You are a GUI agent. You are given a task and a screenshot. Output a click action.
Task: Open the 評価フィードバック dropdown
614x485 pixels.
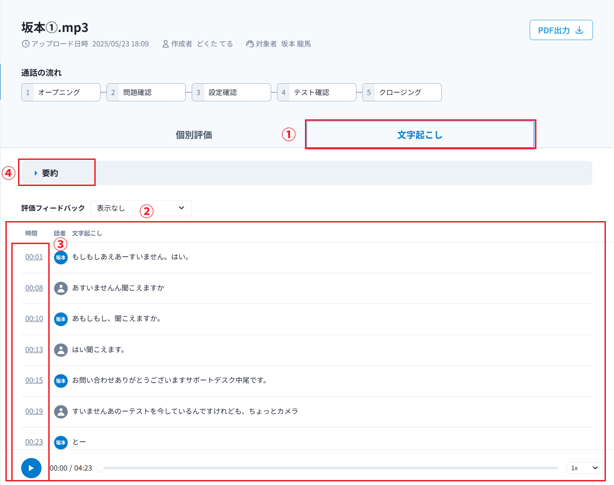[141, 208]
